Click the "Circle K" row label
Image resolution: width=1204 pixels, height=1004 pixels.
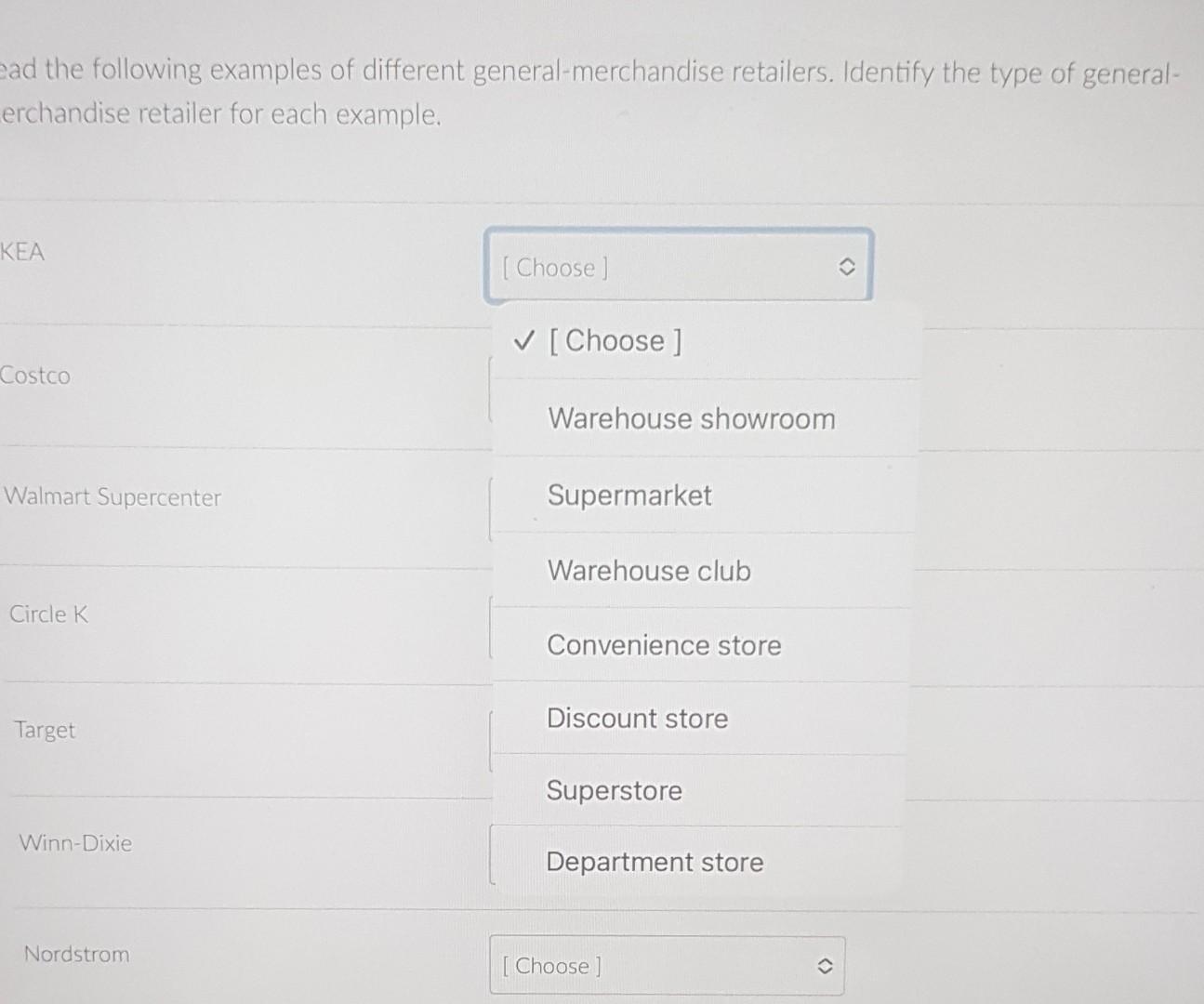[48, 614]
